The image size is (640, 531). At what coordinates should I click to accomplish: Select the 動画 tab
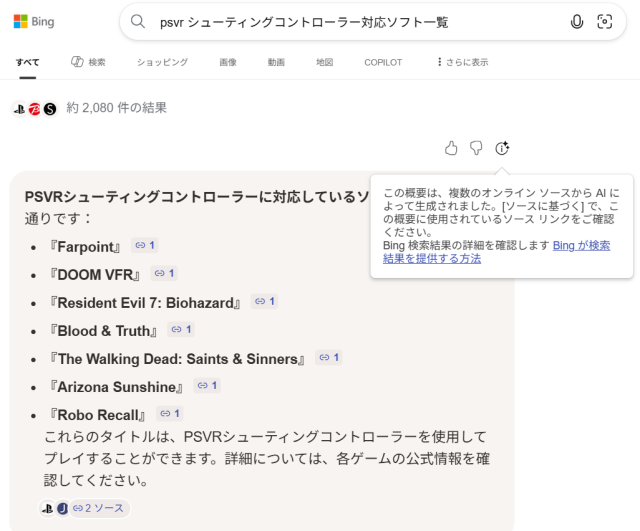coord(276,62)
